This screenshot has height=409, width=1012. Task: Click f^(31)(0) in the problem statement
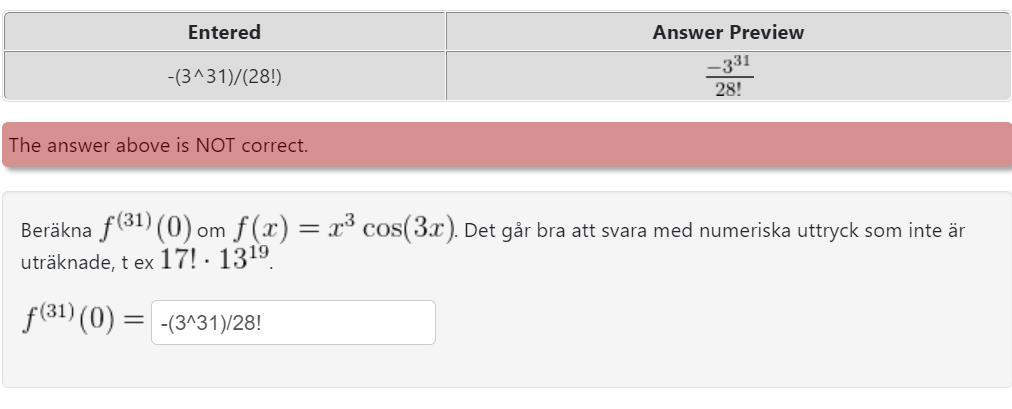(144, 228)
